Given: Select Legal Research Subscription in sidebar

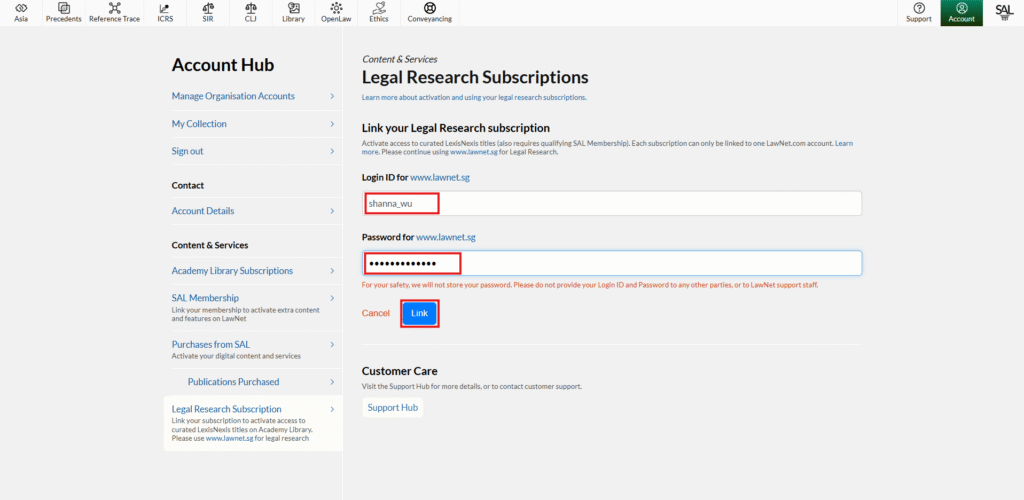Looking at the screenshot, I should coord(227,409).
